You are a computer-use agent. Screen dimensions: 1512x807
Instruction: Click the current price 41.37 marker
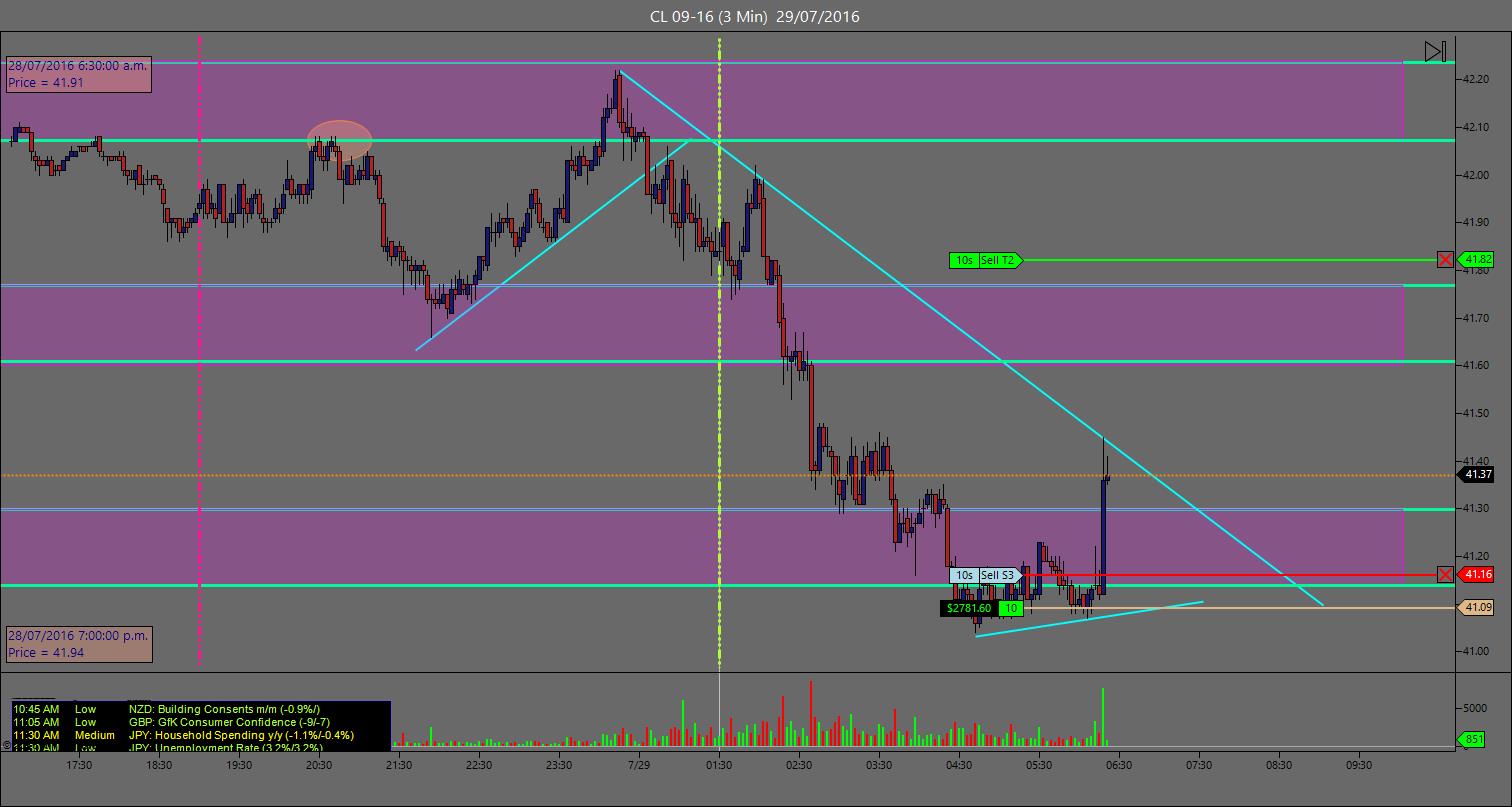tap(1477, 475)
